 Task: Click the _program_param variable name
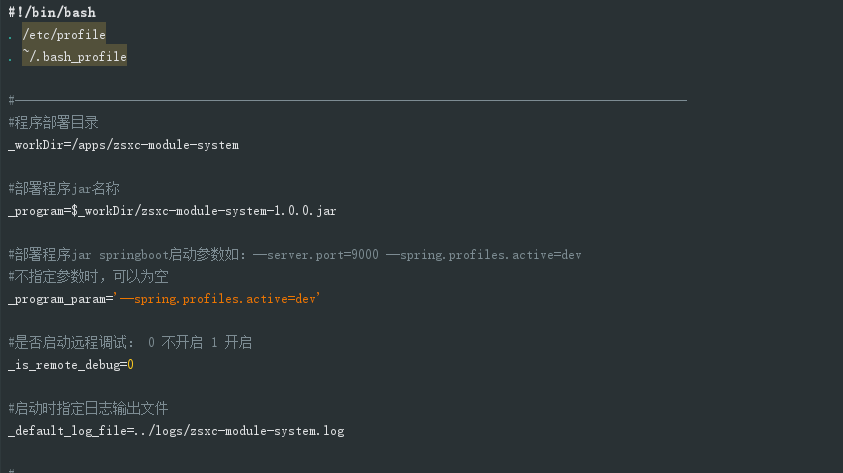click(x=56, y=299)
